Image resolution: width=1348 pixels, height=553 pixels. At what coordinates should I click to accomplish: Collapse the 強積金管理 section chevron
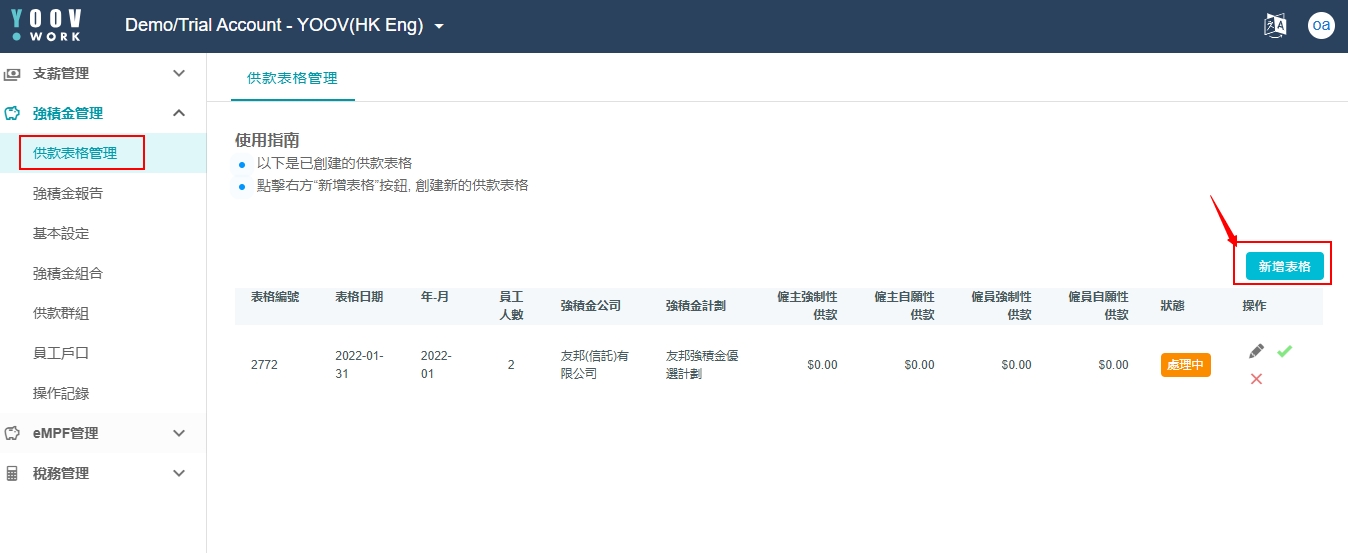click(x=179, y=114)
